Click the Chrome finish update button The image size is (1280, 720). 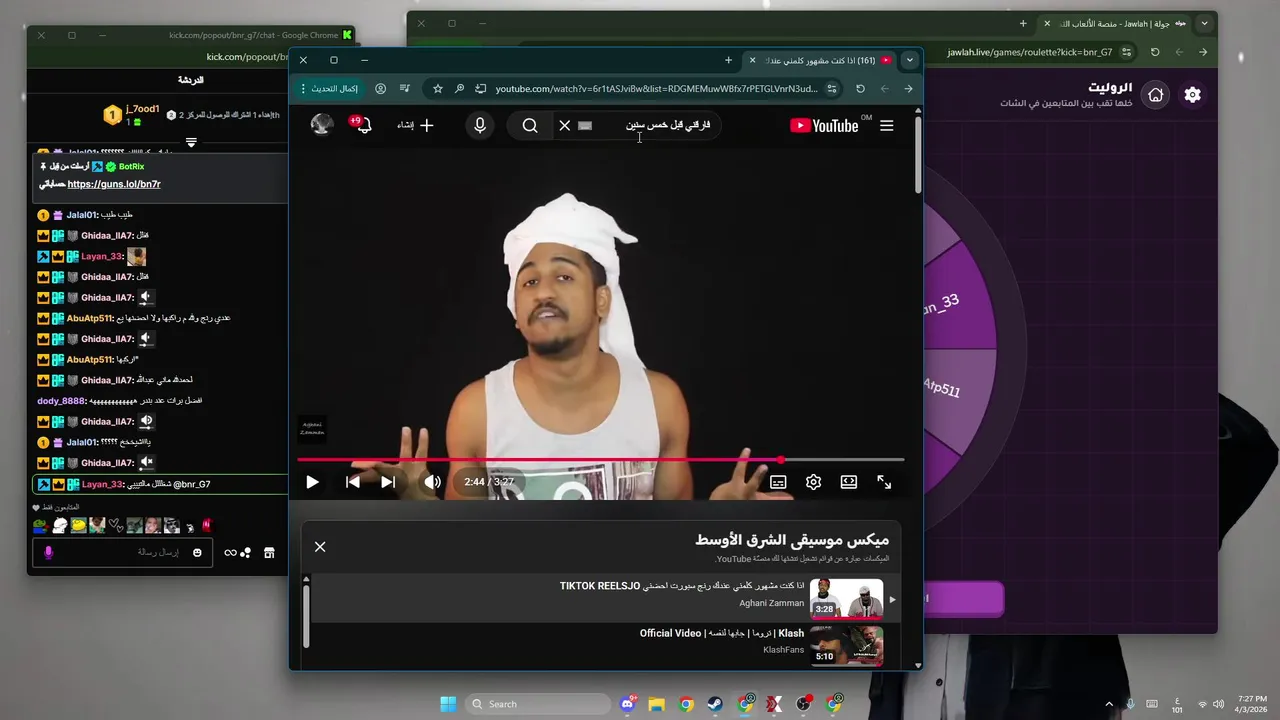tap(328, 89)
